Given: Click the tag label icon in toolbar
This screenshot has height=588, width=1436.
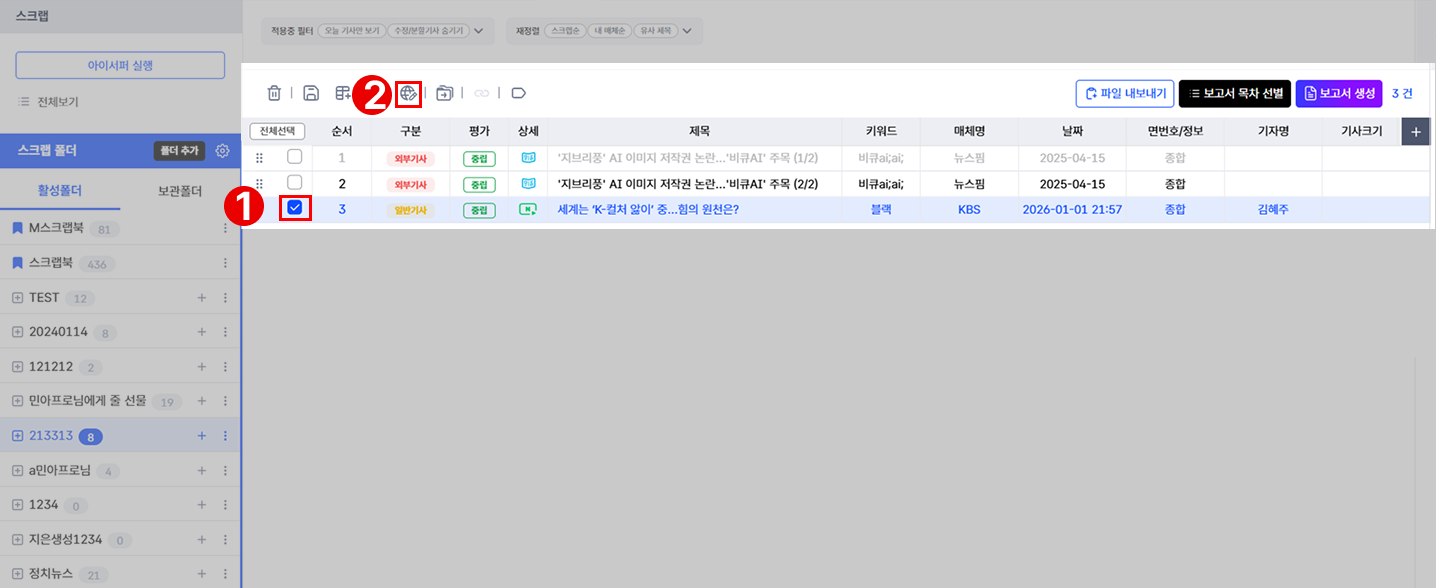Looking at the screenshot, I should [518, 93].
